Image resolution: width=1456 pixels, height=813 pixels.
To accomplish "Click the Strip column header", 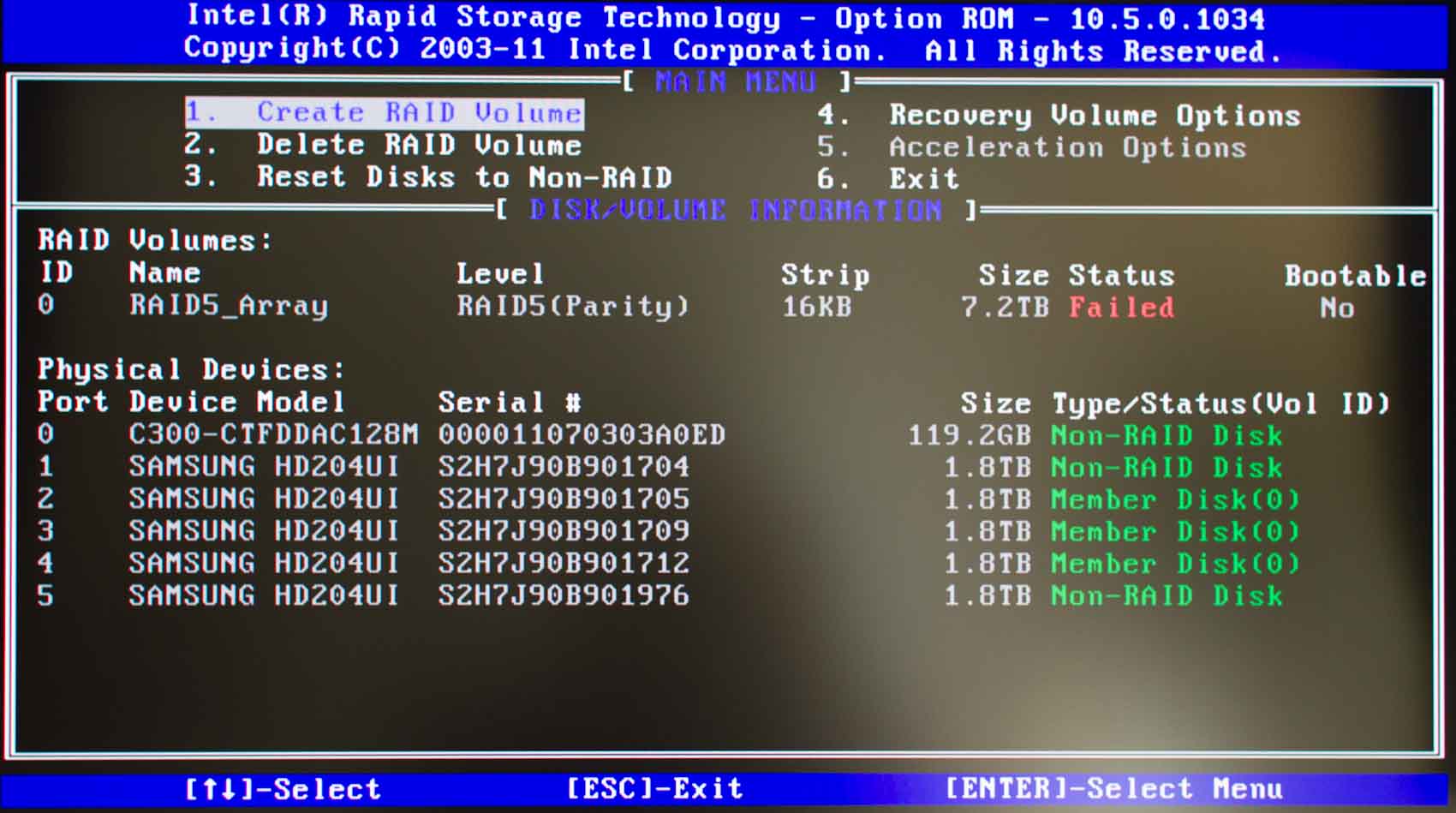I will [x=826, y=275].
